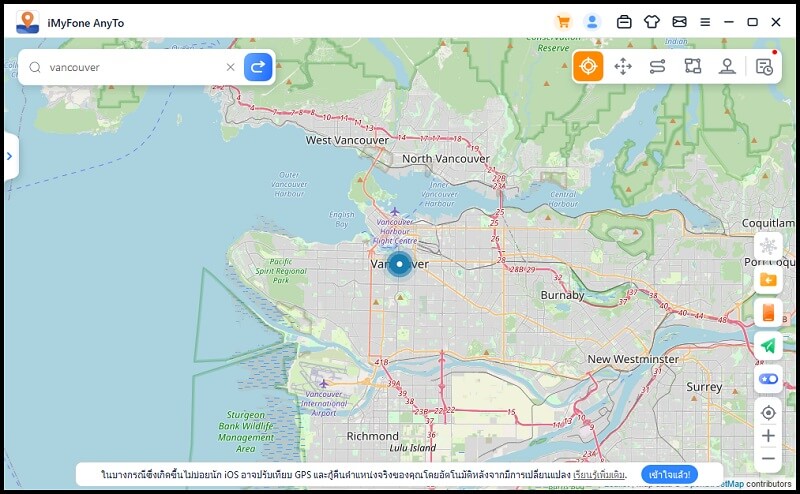
Task: Click the Central Harbour map label
Action: coord(563,199)
